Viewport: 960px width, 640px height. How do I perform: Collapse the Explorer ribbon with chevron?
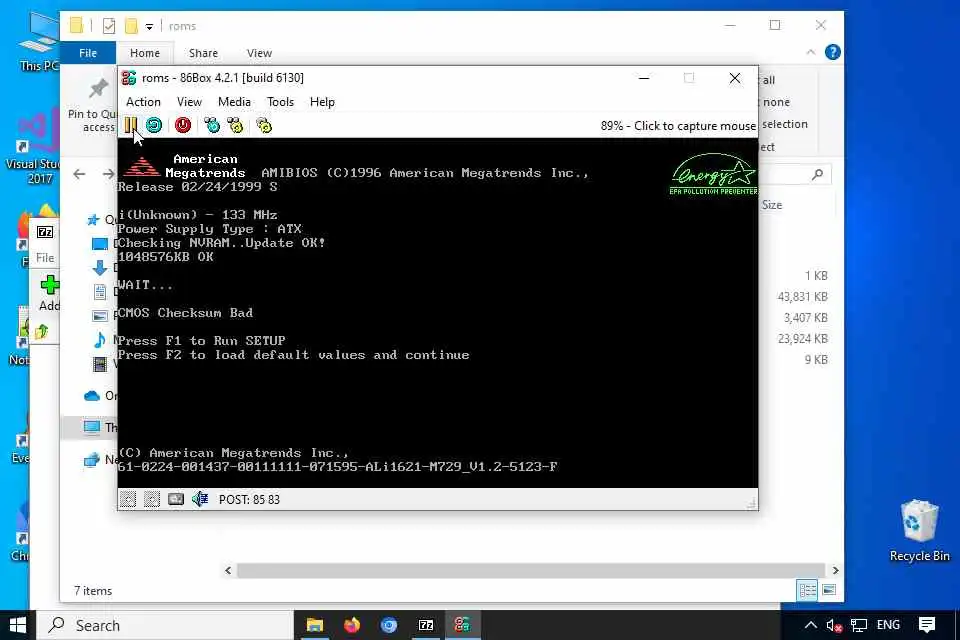coord(811,52)
